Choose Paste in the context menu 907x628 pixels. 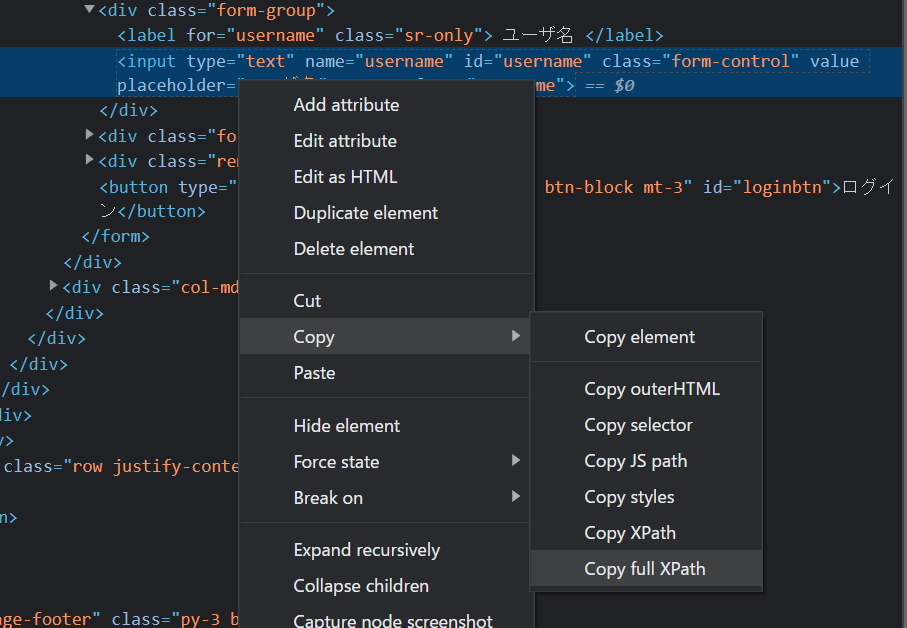pos(314,373)
